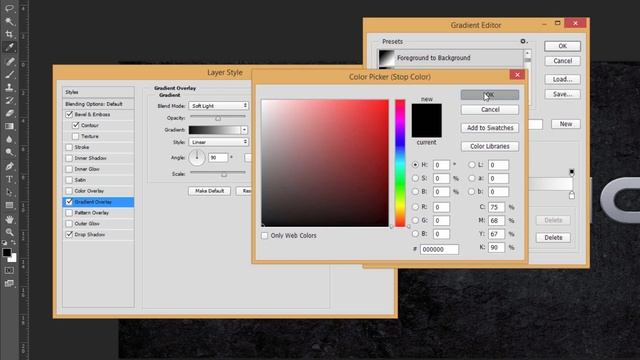640x360 pixels.
Task: Select the Rectangle shape tool
Action: click(9, 205)
